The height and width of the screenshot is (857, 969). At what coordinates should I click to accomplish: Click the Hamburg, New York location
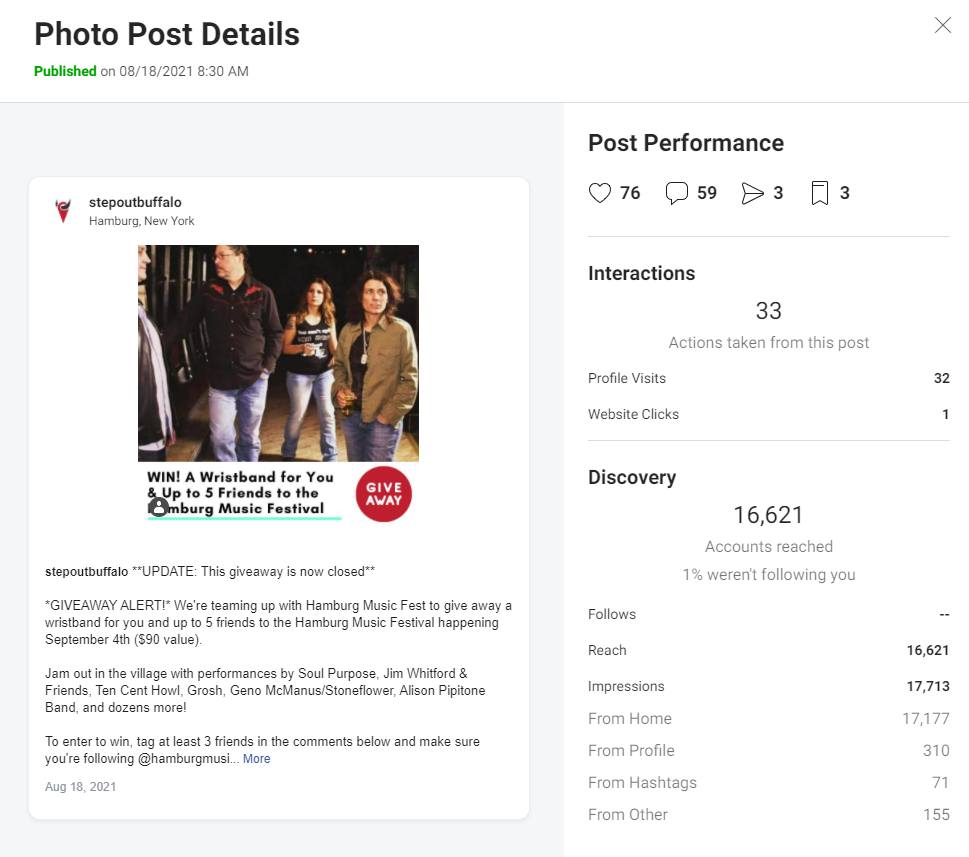(x=142, y=221)
